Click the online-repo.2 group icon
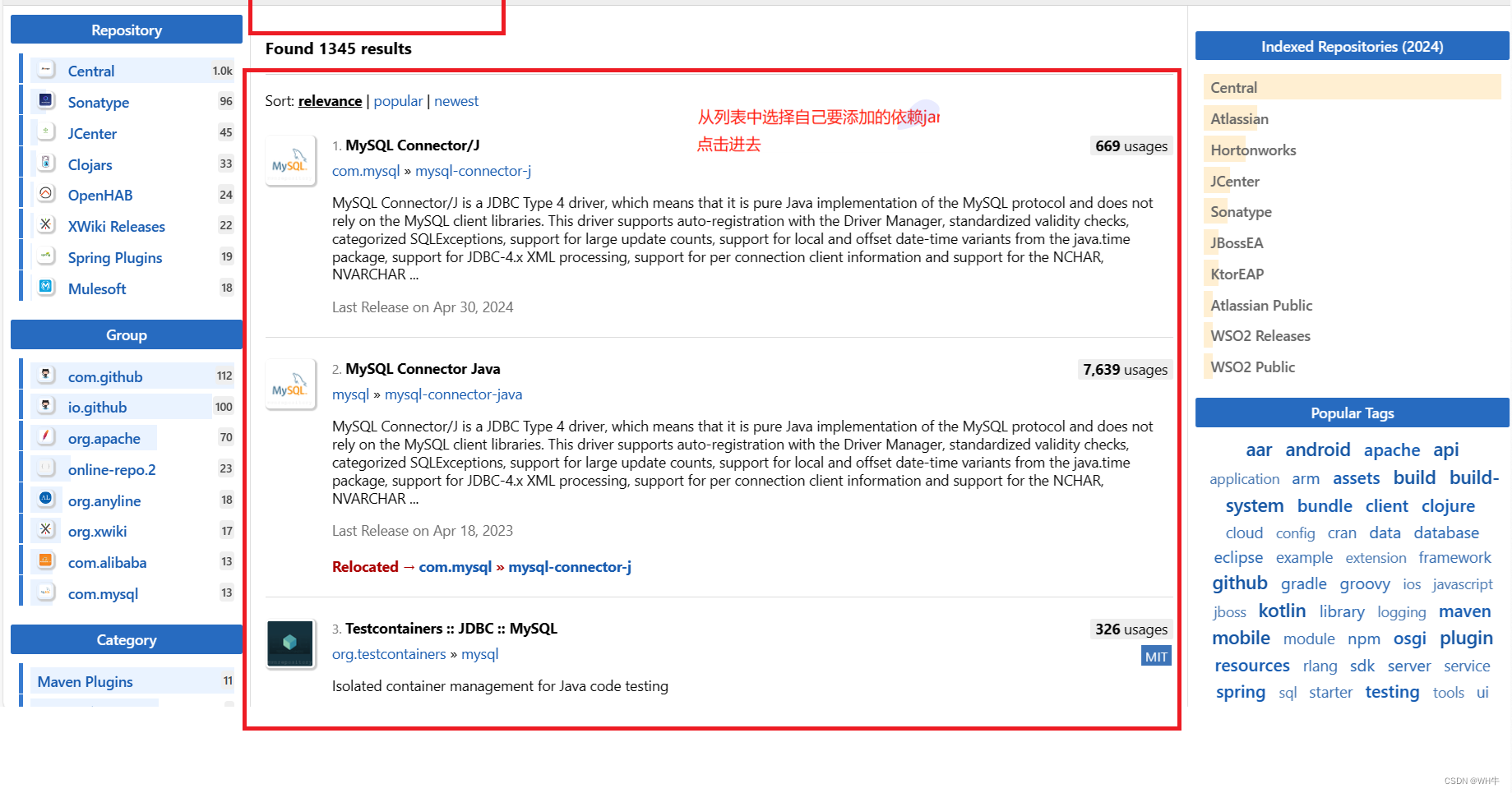This screenshot has width=1512, height=793. [x=46, y=468]
